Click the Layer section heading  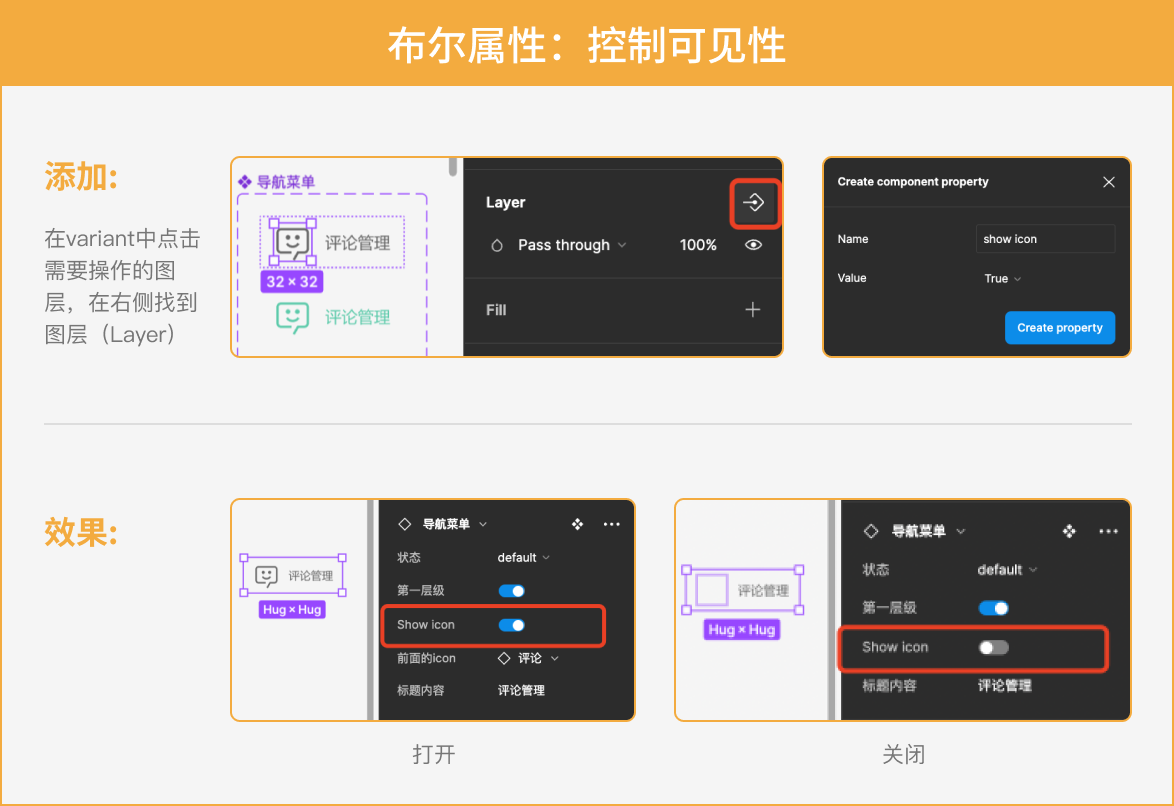point(505,202)
